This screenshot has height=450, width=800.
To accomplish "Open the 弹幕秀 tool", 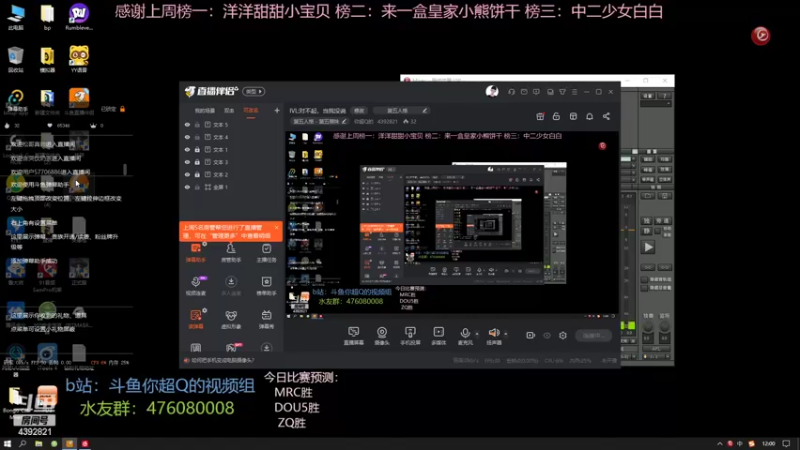I will (x=266, y=319).
